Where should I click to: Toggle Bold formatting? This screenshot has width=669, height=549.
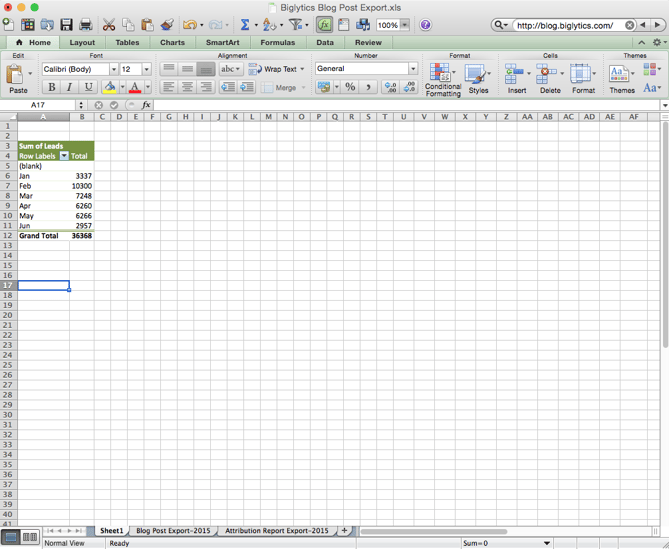pos(52,87)
